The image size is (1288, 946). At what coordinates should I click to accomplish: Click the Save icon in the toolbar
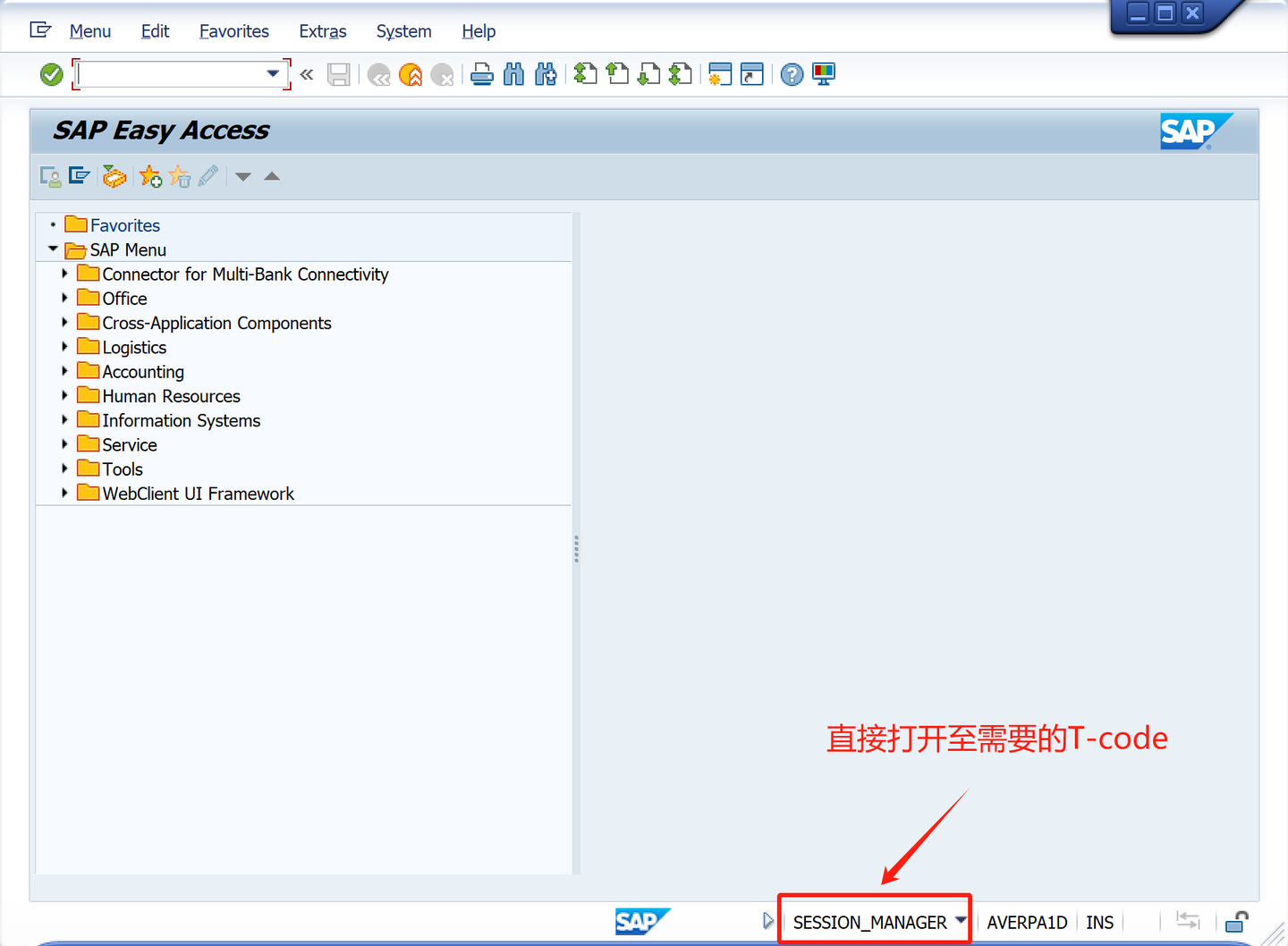tap(338, 74)
